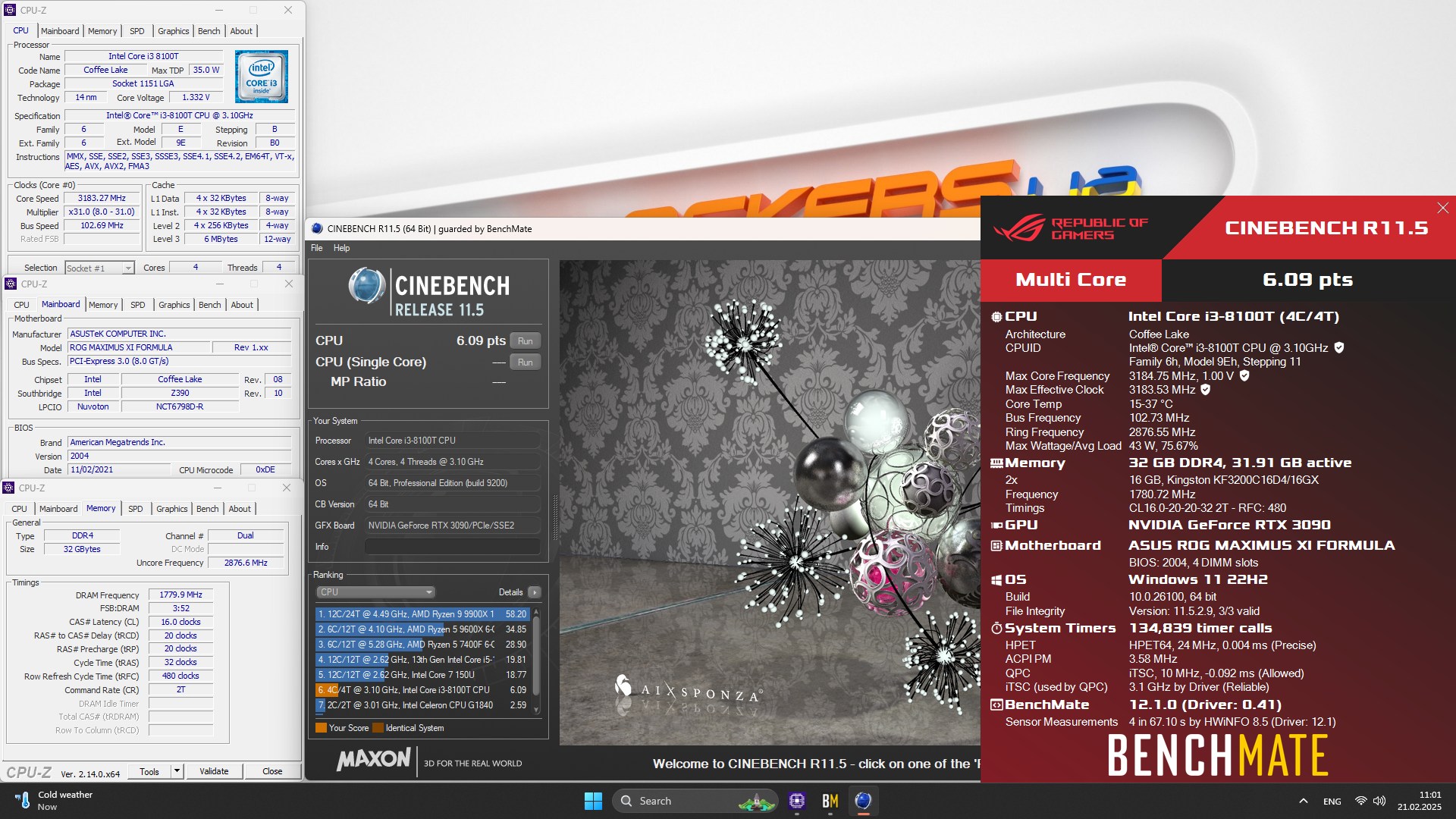The width and height of the screenshot is (1456, 819).
Task: Open BenchMate from the taskbar
Action: [830, 801]
